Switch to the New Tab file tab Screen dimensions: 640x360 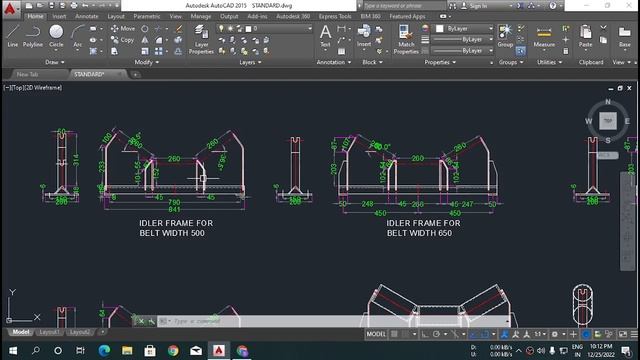click(28, 74)
